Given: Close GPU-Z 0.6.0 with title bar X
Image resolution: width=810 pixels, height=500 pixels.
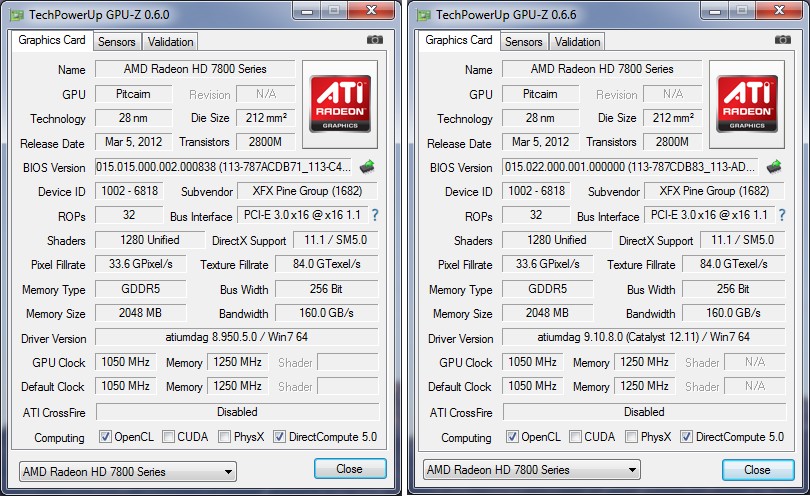Looking at the screenshot, I should pyautogui.click(x=371, y=10).
